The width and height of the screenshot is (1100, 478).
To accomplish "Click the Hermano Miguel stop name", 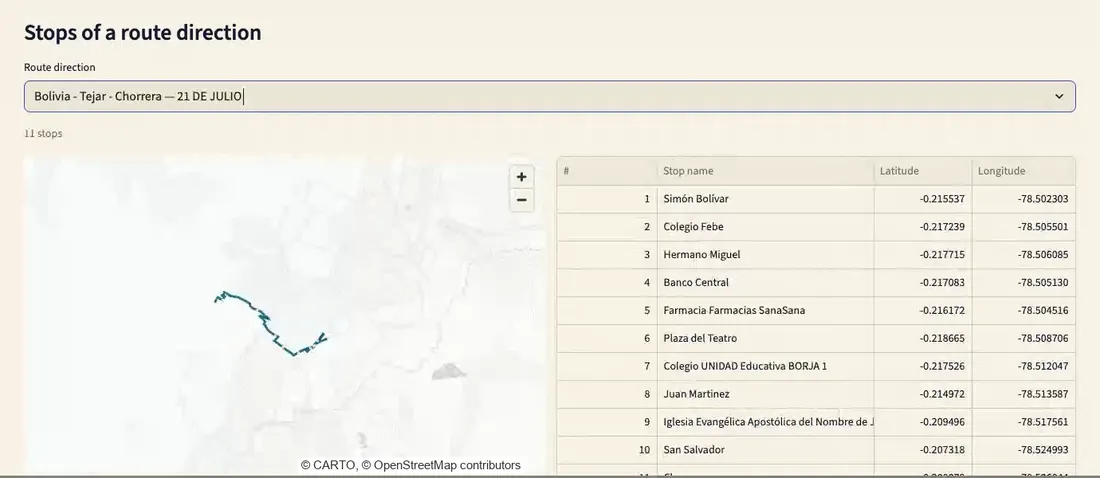I will [702, 255].
